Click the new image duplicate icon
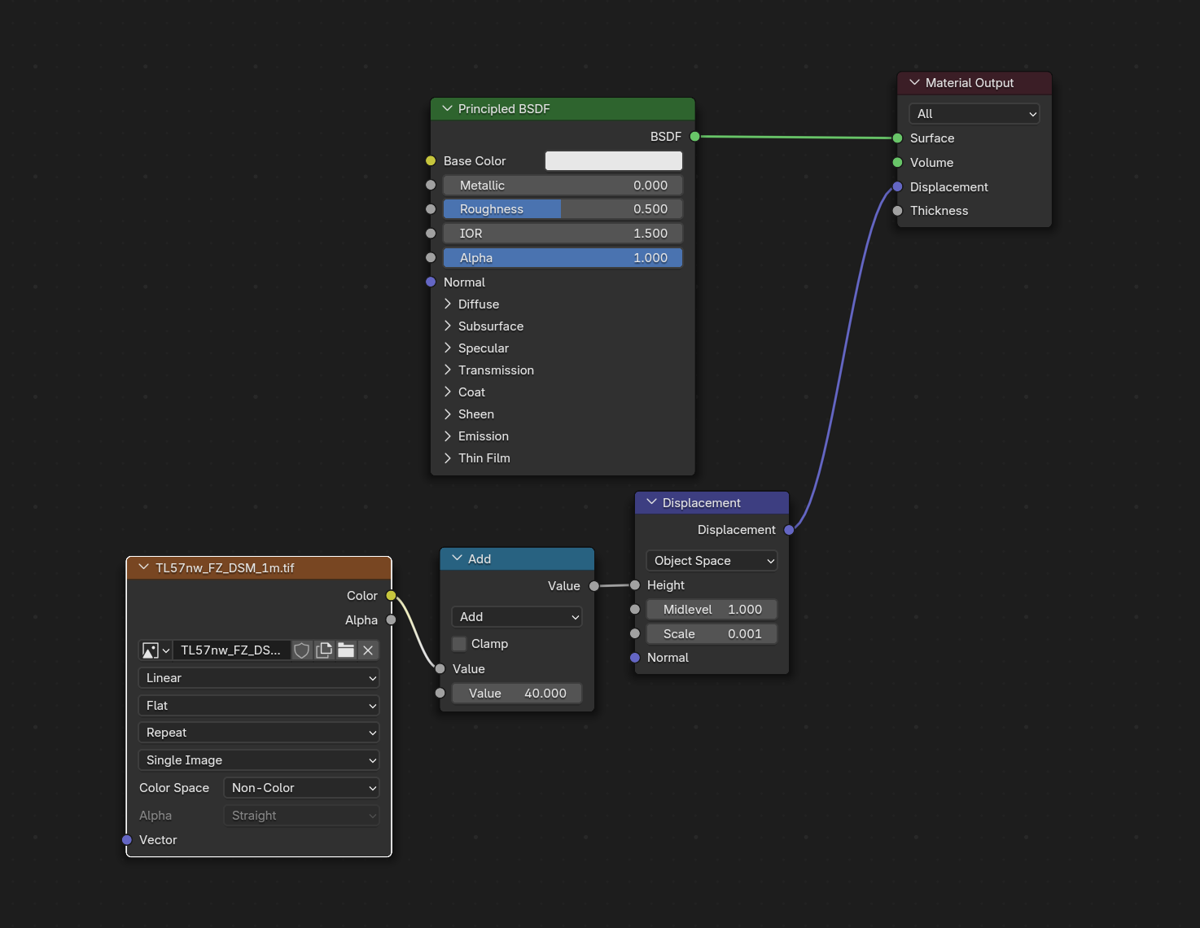The image size is (1200, 928). 324,650
